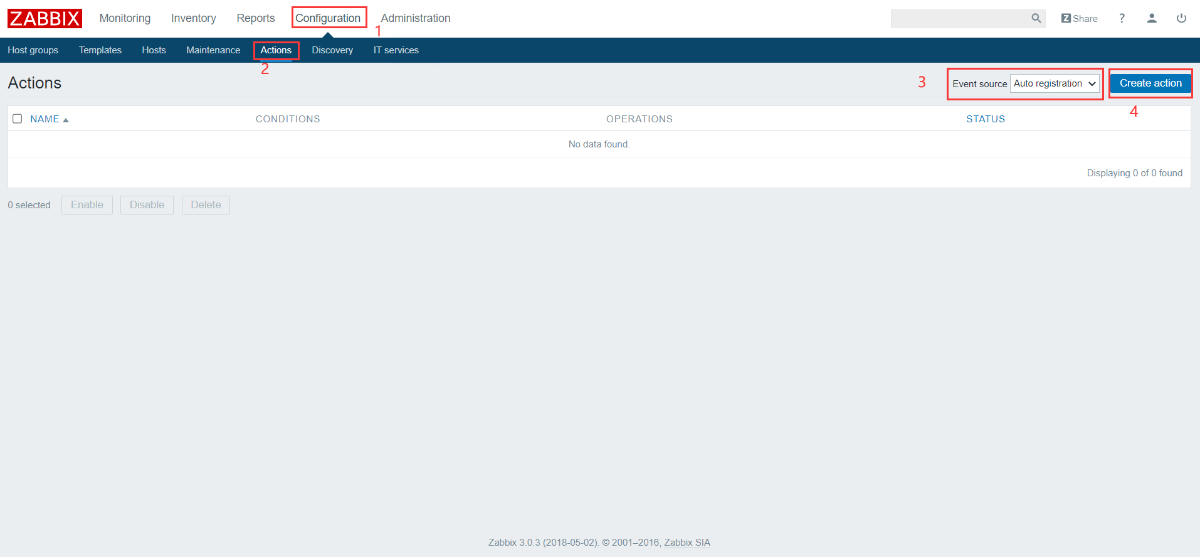Open help via question mark icon
This screenshot has height=557, width=1200.
pyautogui.click(x=1122, y=18)
